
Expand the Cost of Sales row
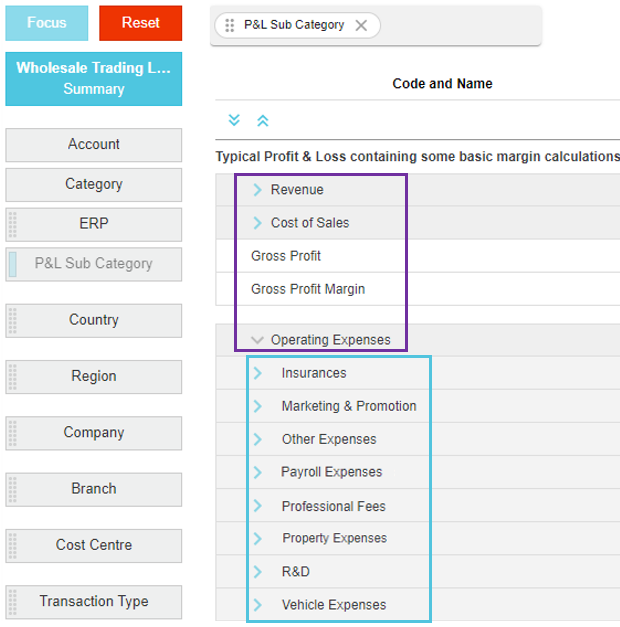click(257, 223)
